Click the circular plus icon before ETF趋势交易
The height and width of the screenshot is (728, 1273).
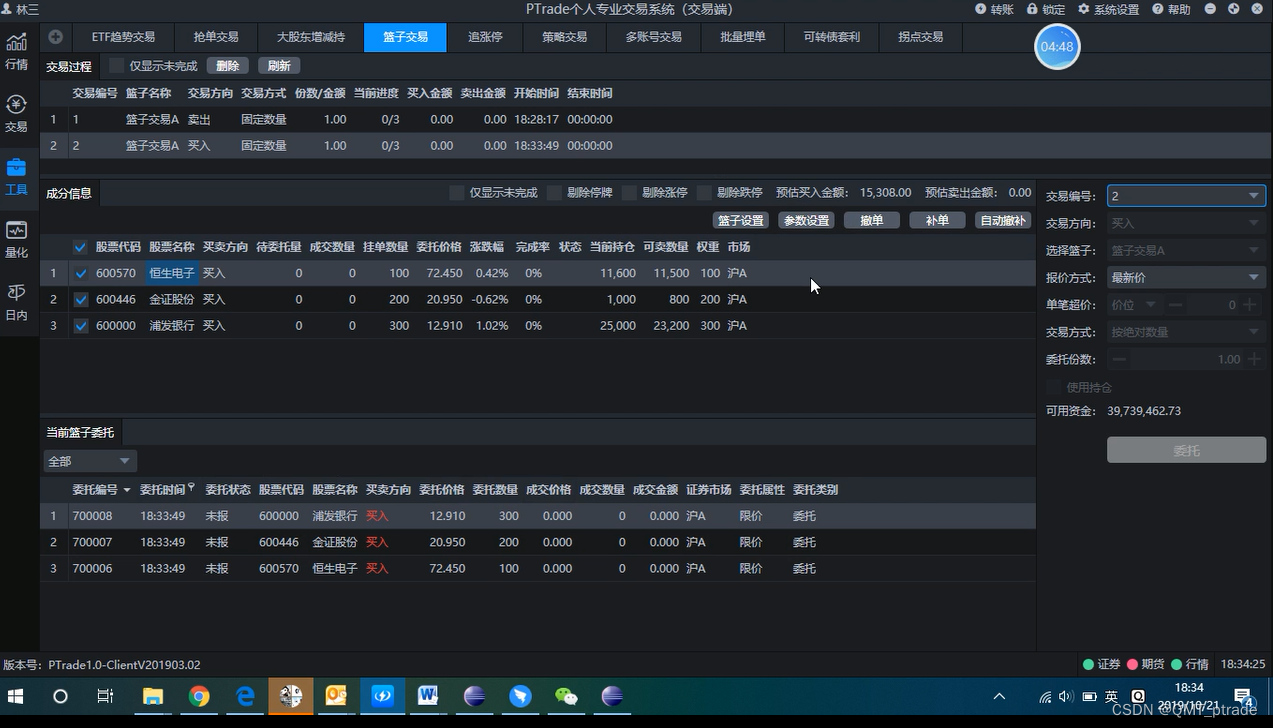click(x=55, y=37)
